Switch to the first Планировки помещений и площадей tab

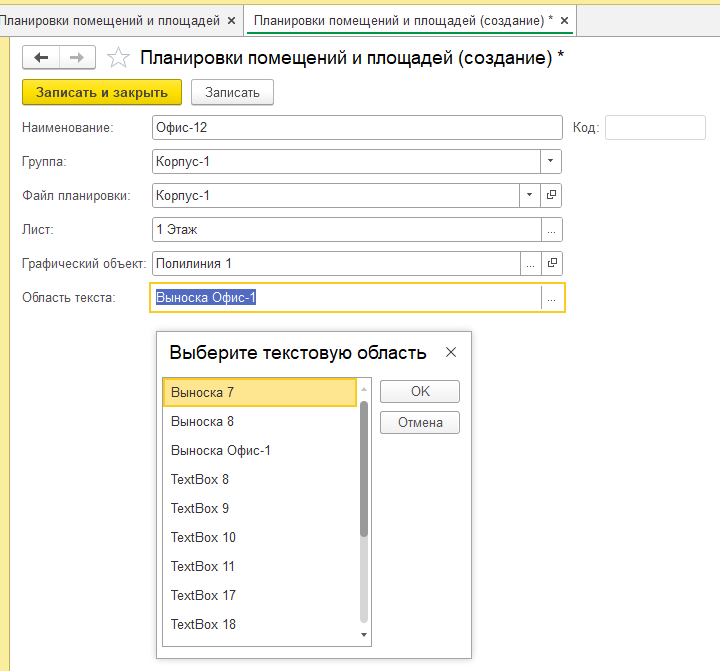(110, 20)
